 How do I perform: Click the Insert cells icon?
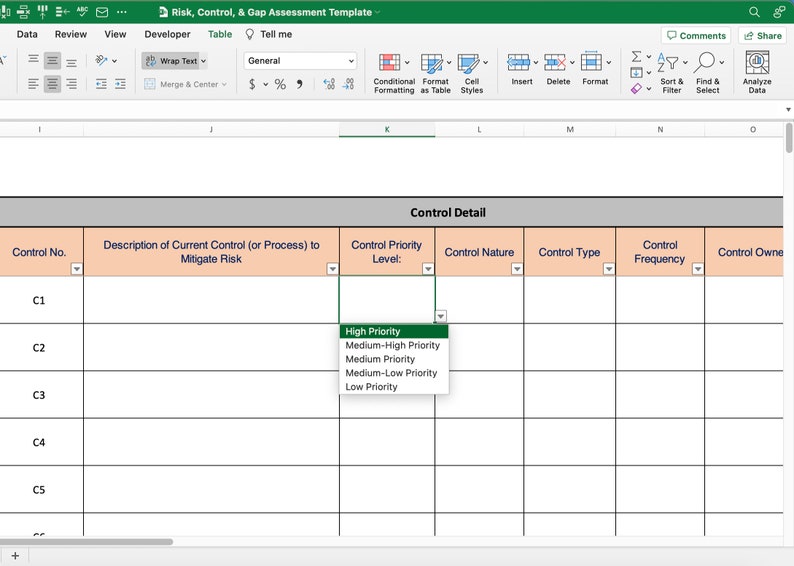click(x=519, y=62)
